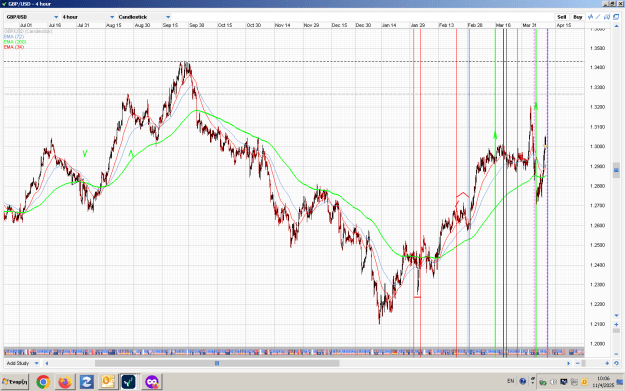Select the EMA (34) legend label

(14, 47)
